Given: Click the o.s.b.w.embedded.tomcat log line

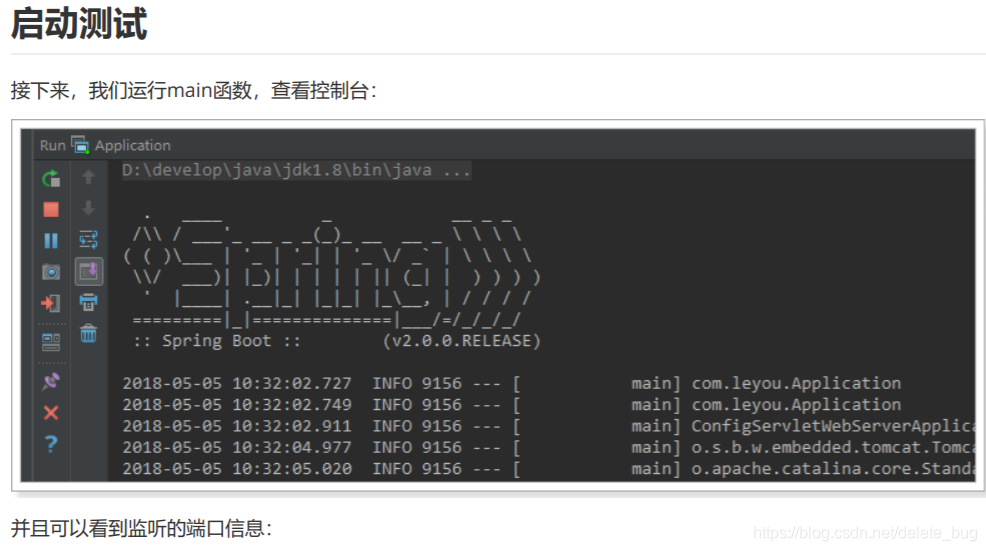Looking at the screenshot, I should pyautogui.click(x=548, y=448).
